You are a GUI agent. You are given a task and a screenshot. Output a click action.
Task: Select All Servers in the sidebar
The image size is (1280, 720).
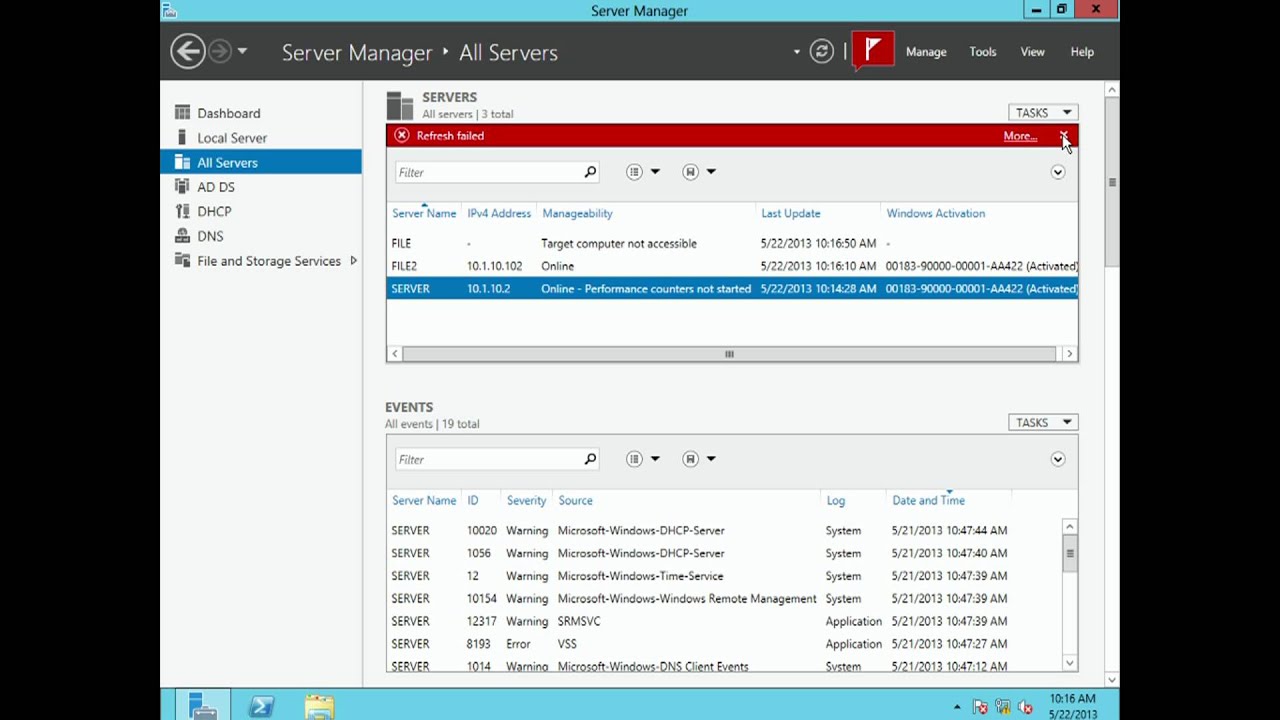261,162
